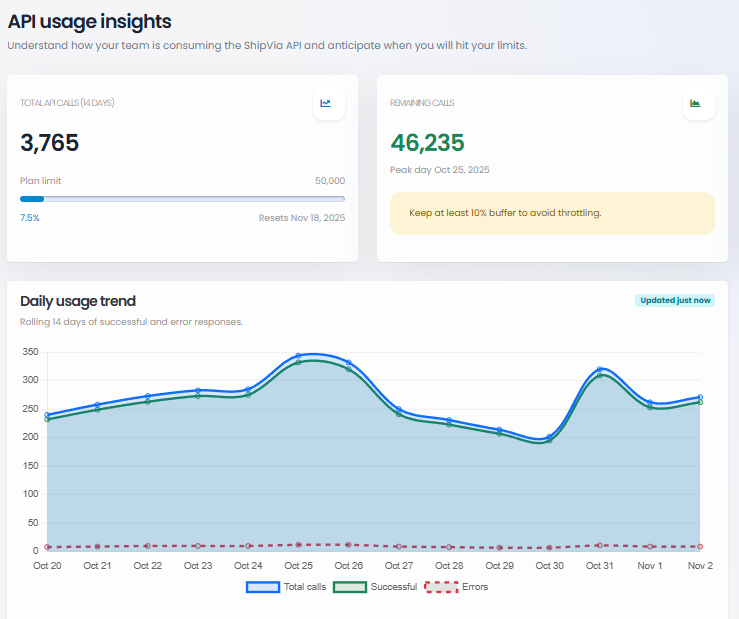Image resolution: width=739 pixels, height=619 pixels.
Task: Click the Total calls point for Oct 20
Action: pyautogui.click(x=47, y=415)
